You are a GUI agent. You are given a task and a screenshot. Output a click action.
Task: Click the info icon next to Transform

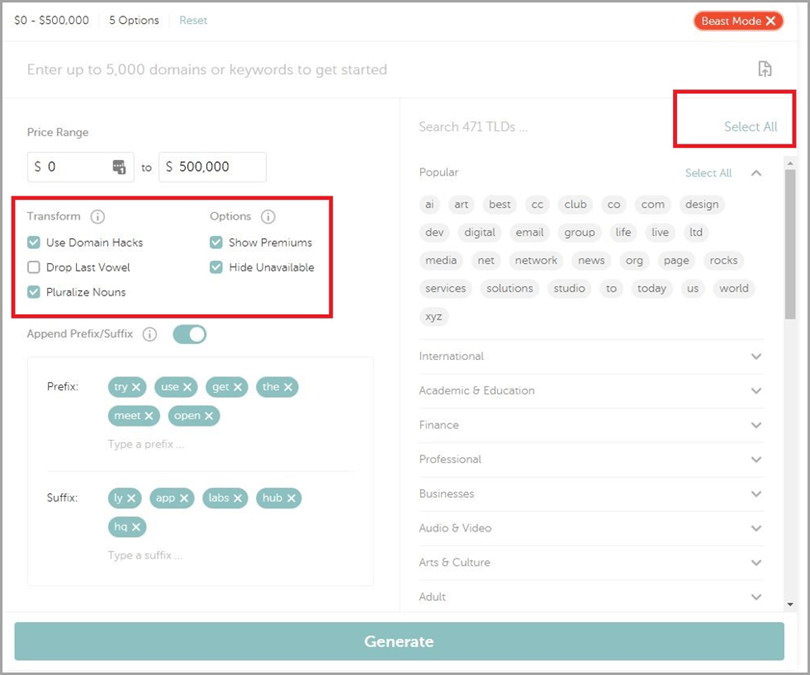click(97, 217)
